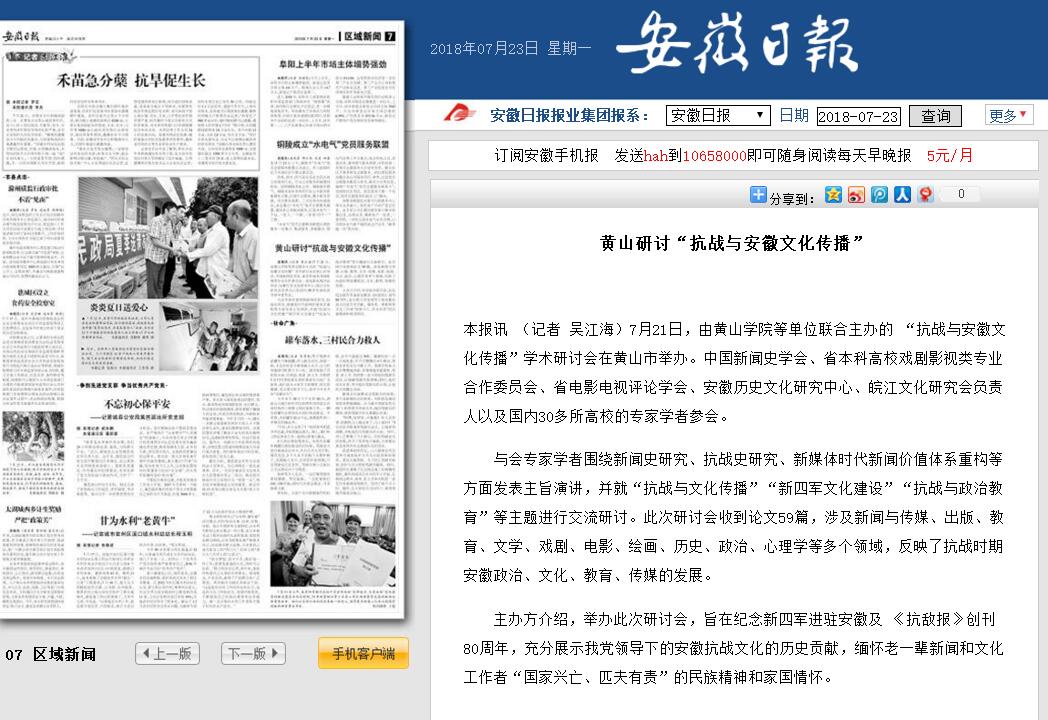Click the red badge share icon

[926, 195]
